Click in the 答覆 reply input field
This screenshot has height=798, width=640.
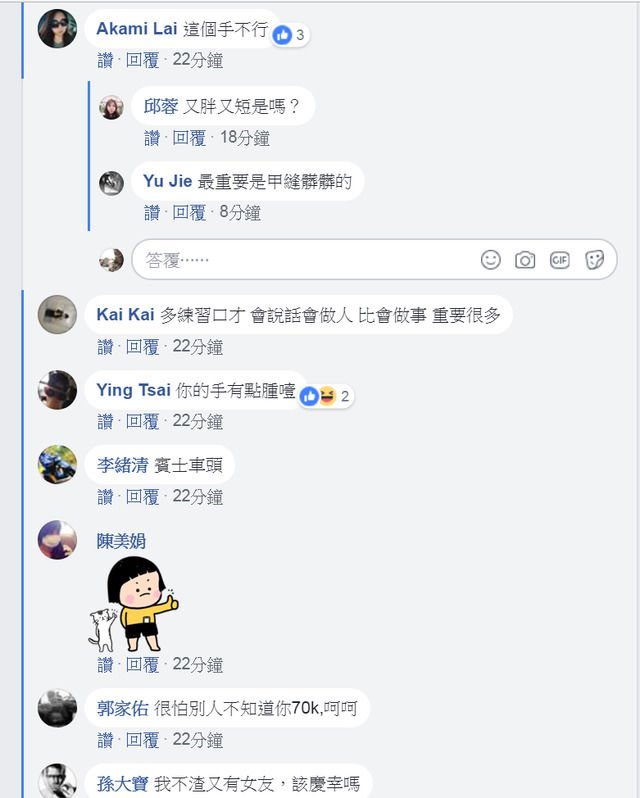pyautogui.click(x=305, y=260)
